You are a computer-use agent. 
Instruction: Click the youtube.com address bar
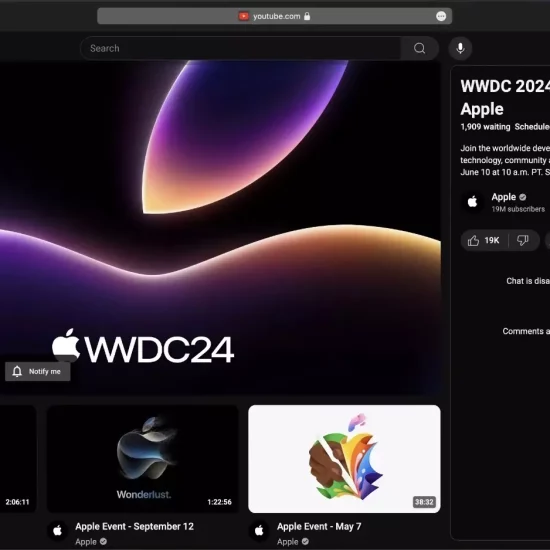(x=274, y=16)
